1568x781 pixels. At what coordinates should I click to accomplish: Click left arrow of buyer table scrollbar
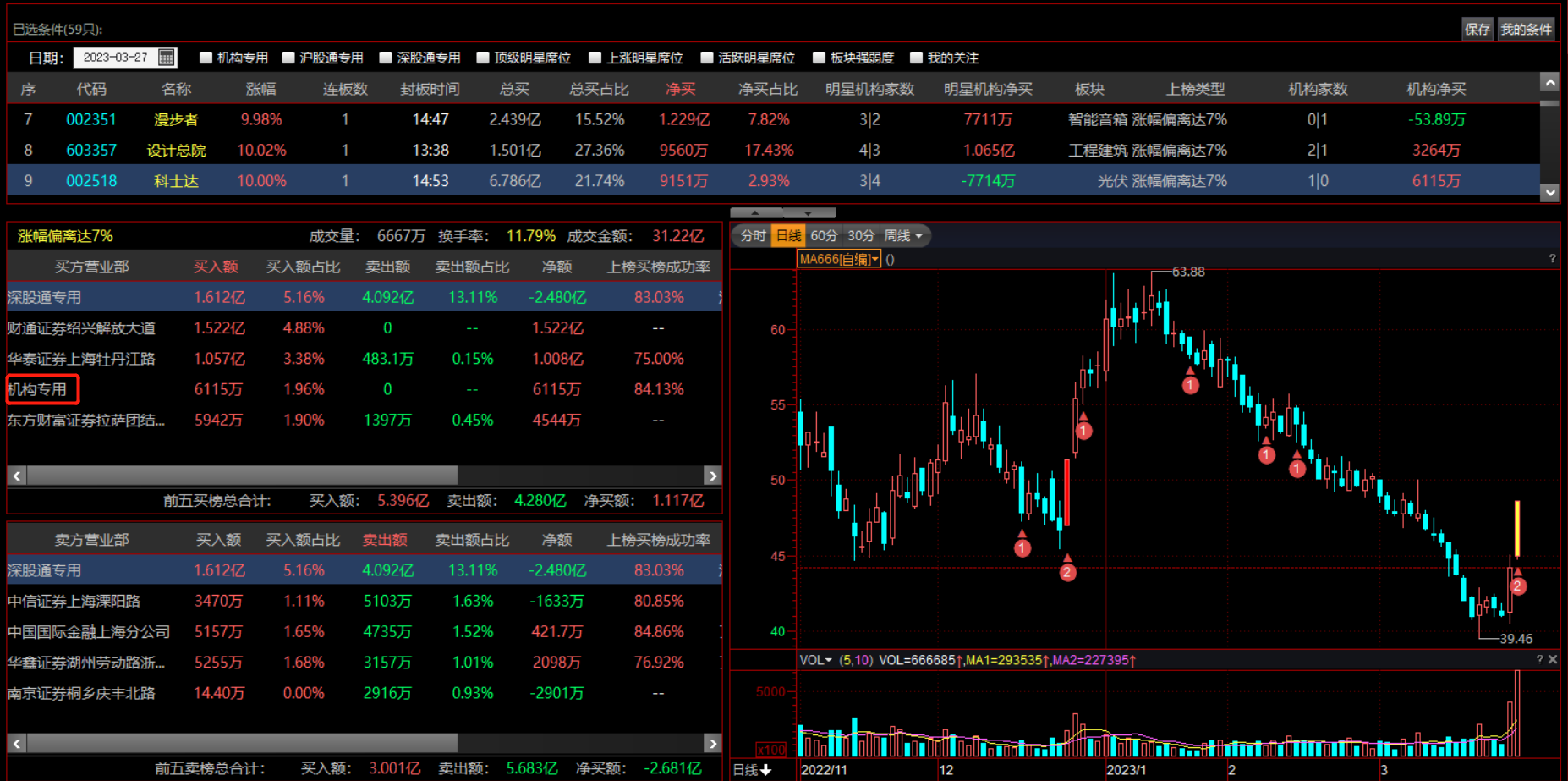(17, 476)
